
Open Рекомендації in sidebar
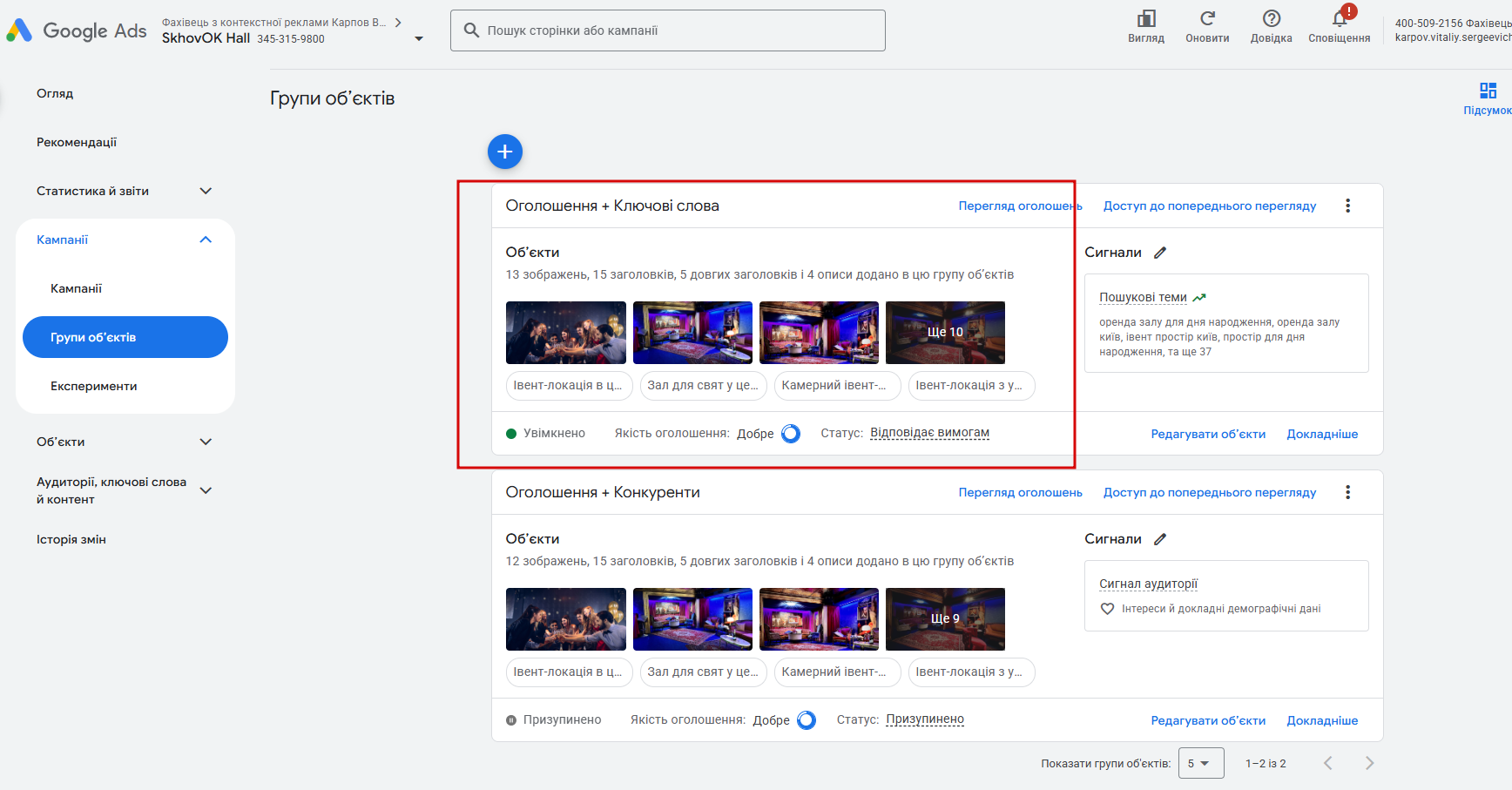(x=77, y=142)
